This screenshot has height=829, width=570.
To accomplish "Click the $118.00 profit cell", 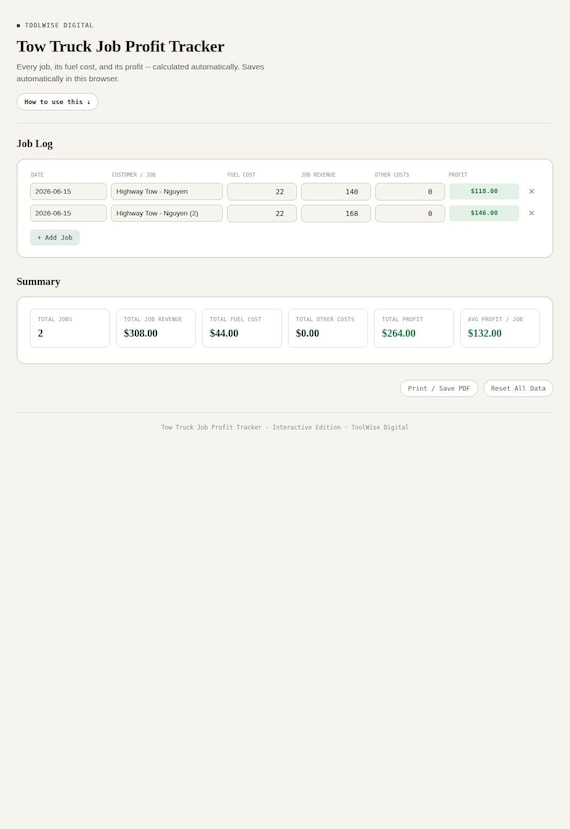I will [484, 191].
